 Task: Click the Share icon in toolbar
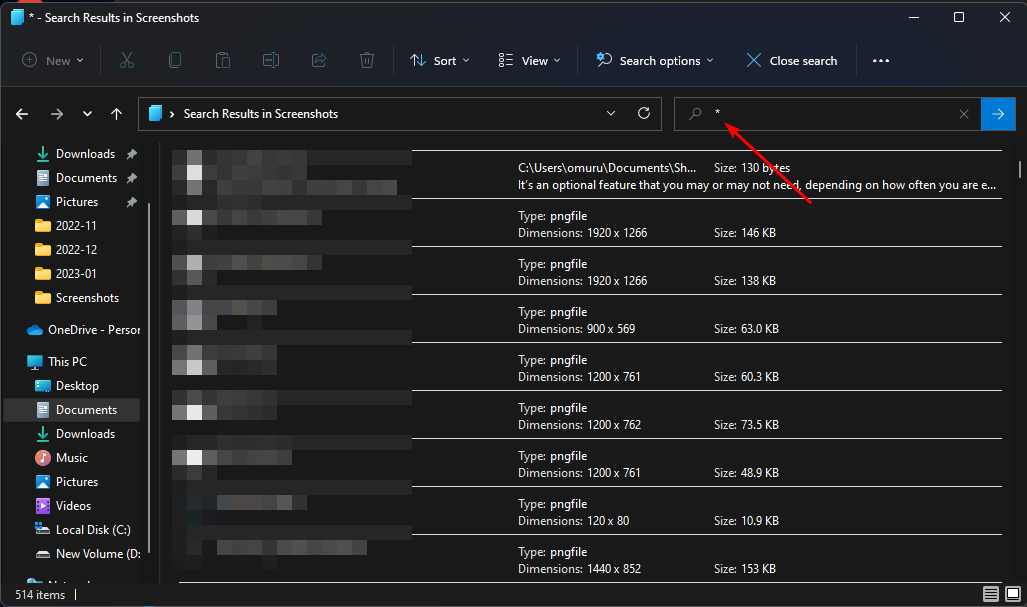(319, 61)
